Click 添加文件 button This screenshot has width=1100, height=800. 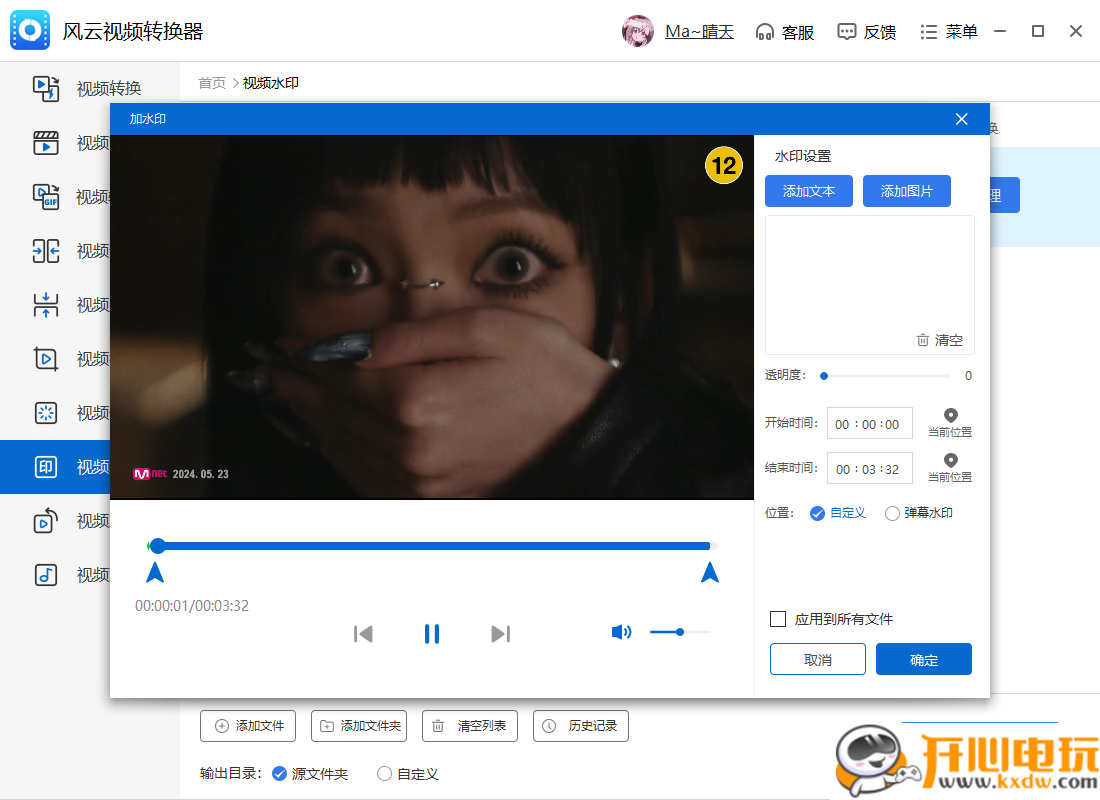click(x=248, y=726)
